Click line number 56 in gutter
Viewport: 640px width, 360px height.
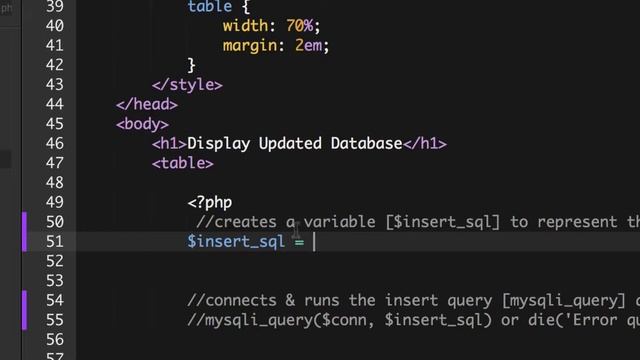point(55,340)
